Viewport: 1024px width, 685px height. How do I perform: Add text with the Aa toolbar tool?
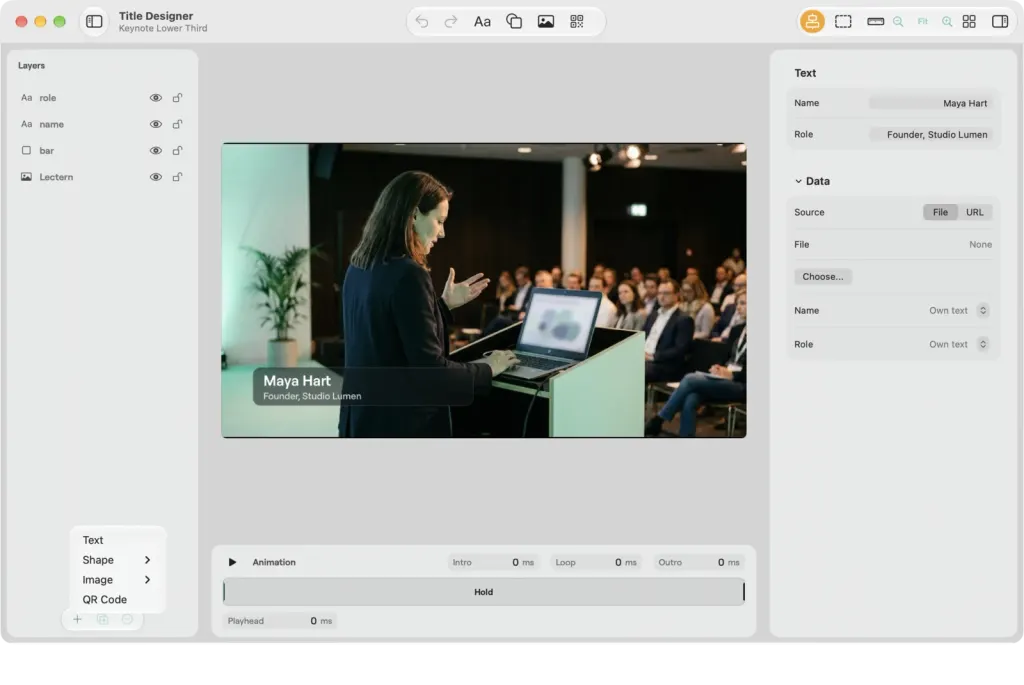pos(482,22)
